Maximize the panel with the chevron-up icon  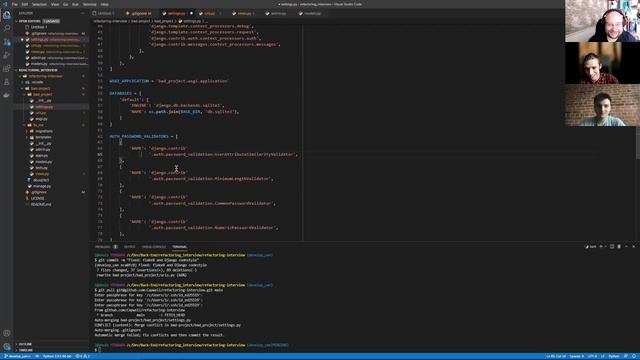tap(627, 247)
